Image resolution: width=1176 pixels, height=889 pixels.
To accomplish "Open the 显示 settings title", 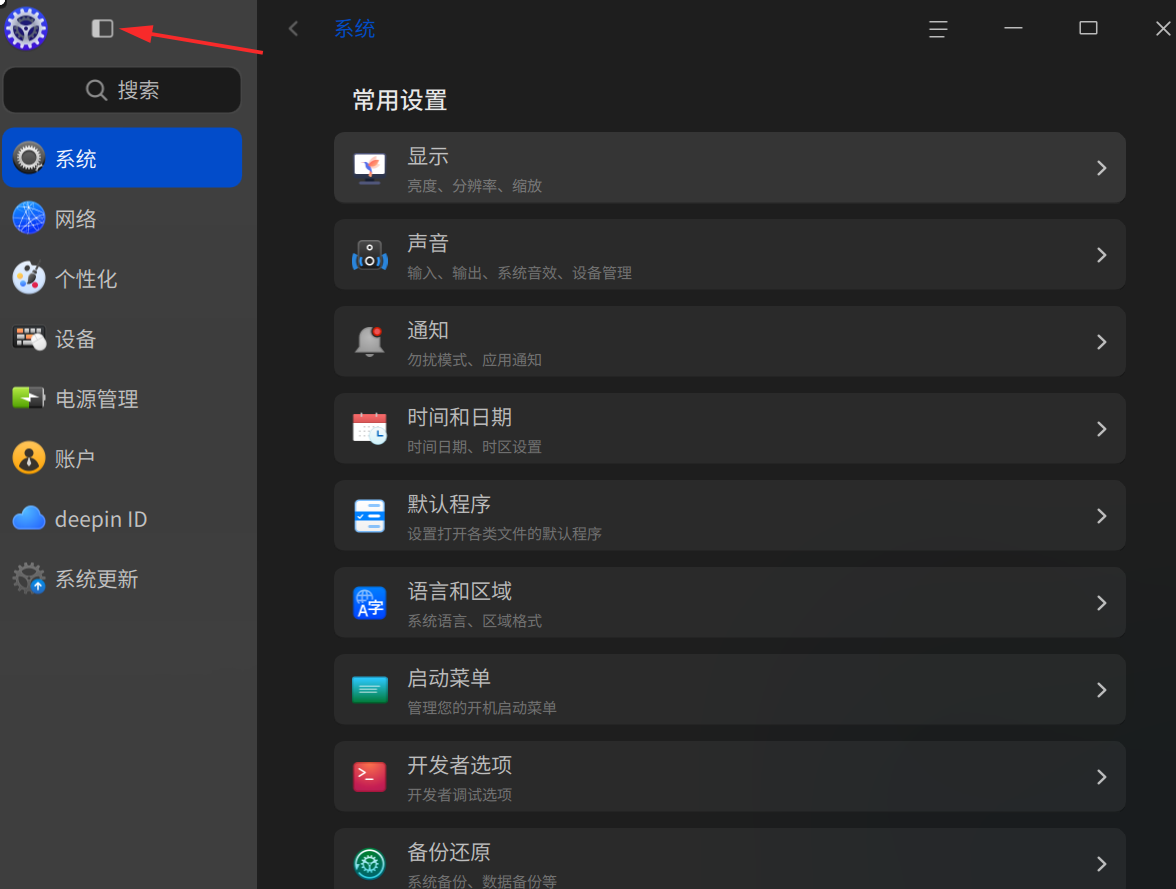I will pos(428,156).
